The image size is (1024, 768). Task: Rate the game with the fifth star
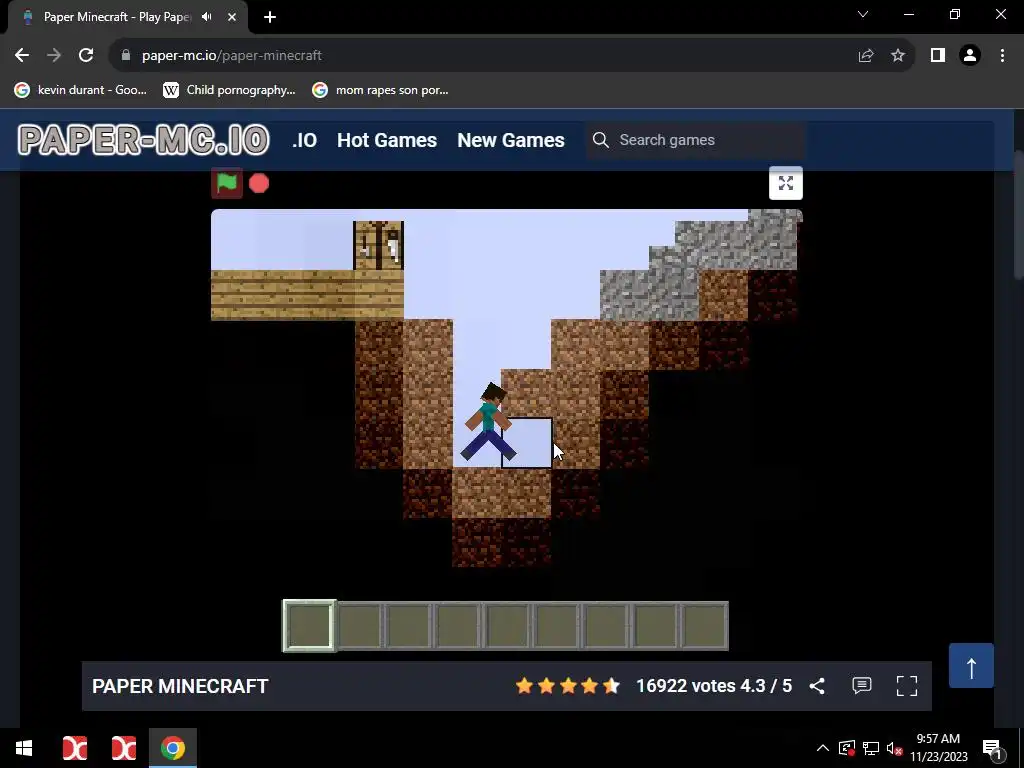(x=611, y=686)
